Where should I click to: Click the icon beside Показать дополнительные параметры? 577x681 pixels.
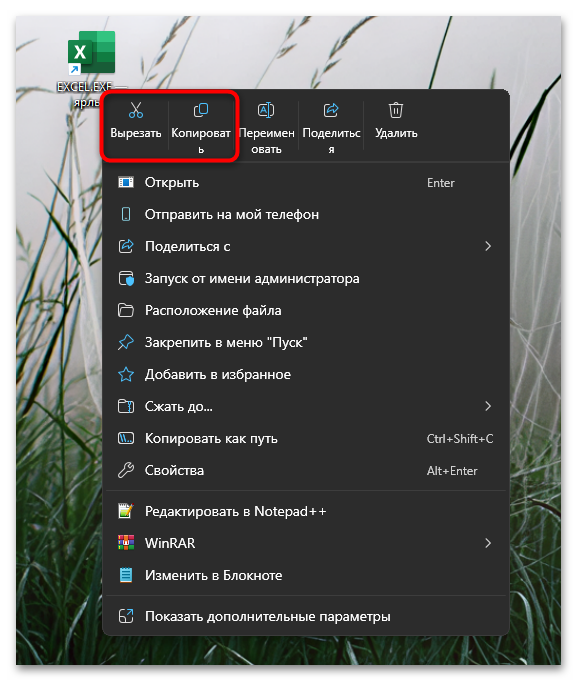126,616
